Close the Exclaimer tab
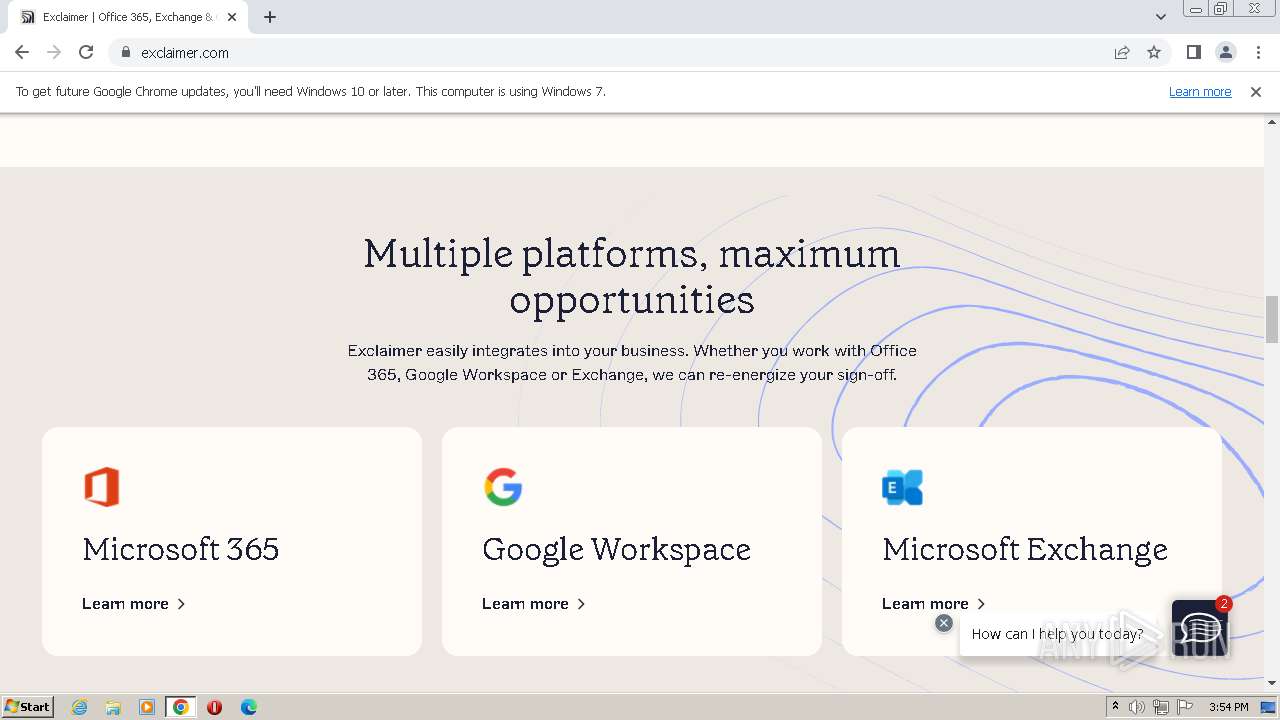The height and width of the screenshot is (720, 1280). click(232, 17)
